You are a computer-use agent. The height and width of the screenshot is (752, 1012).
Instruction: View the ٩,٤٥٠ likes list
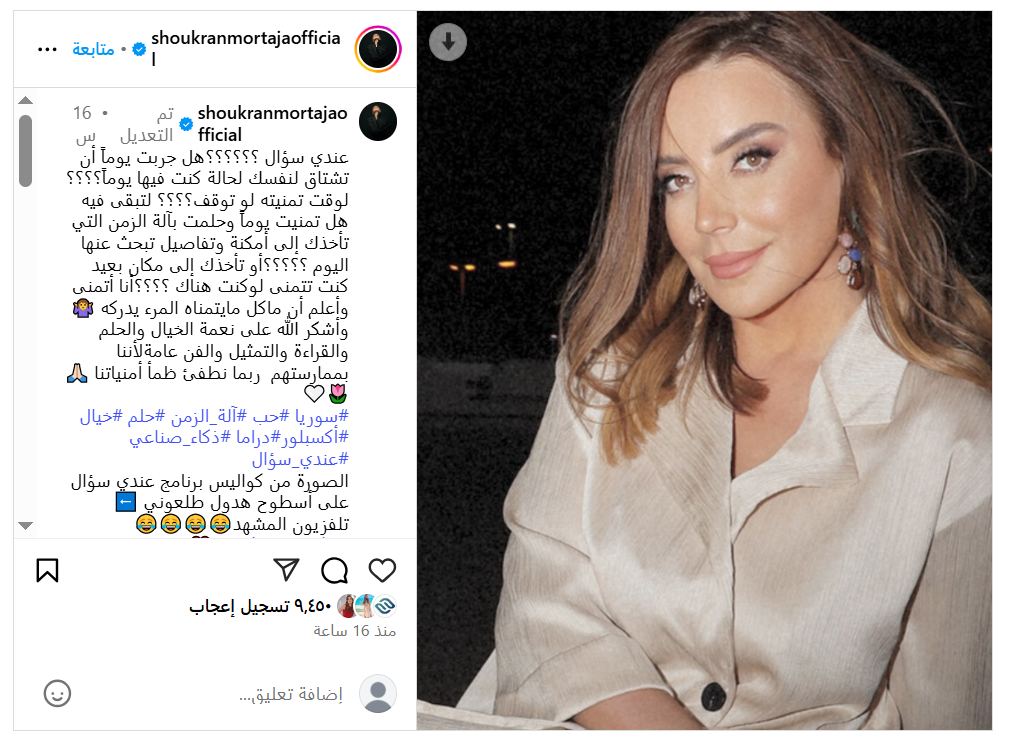point(260,605)
